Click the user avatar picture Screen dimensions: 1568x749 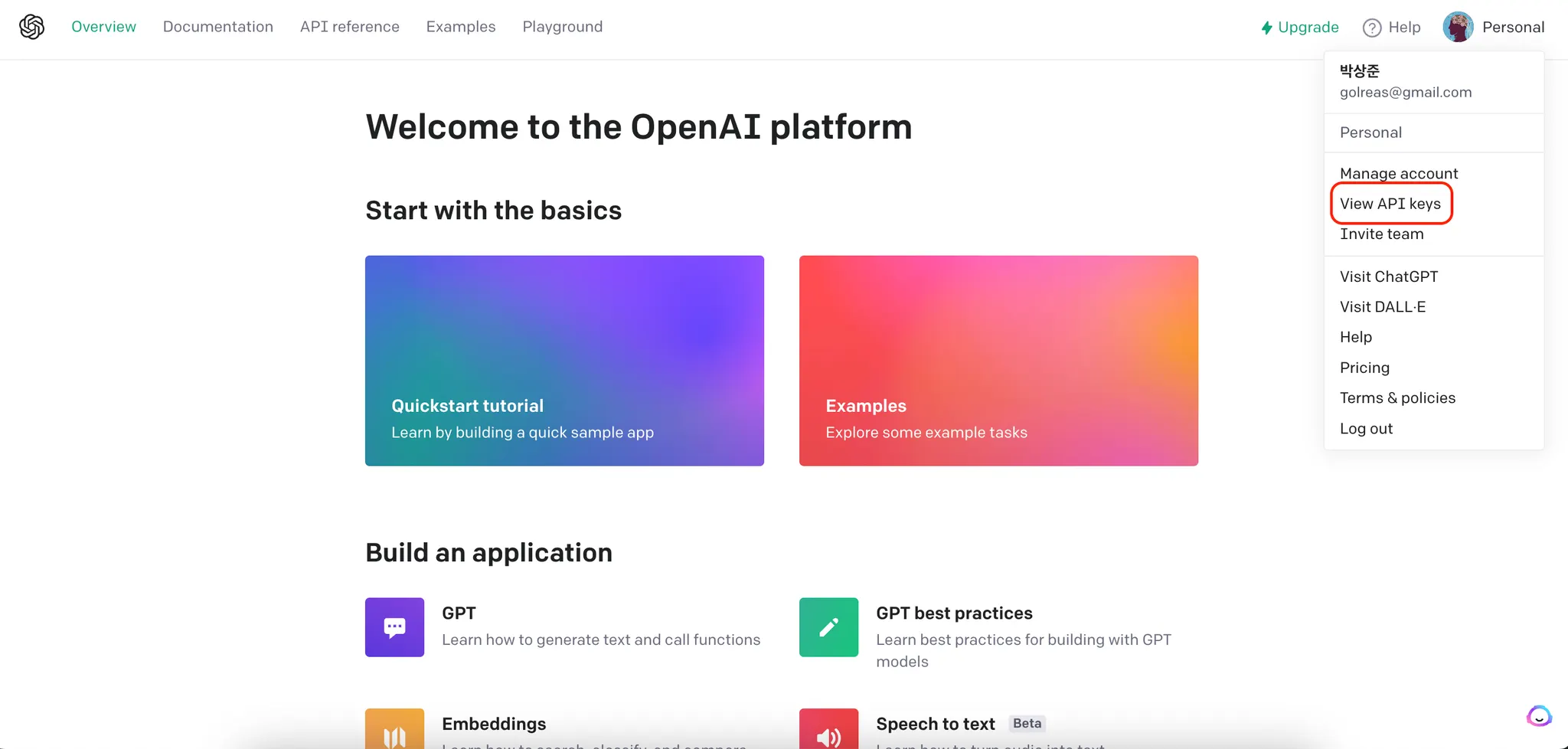coord(1458,27)
